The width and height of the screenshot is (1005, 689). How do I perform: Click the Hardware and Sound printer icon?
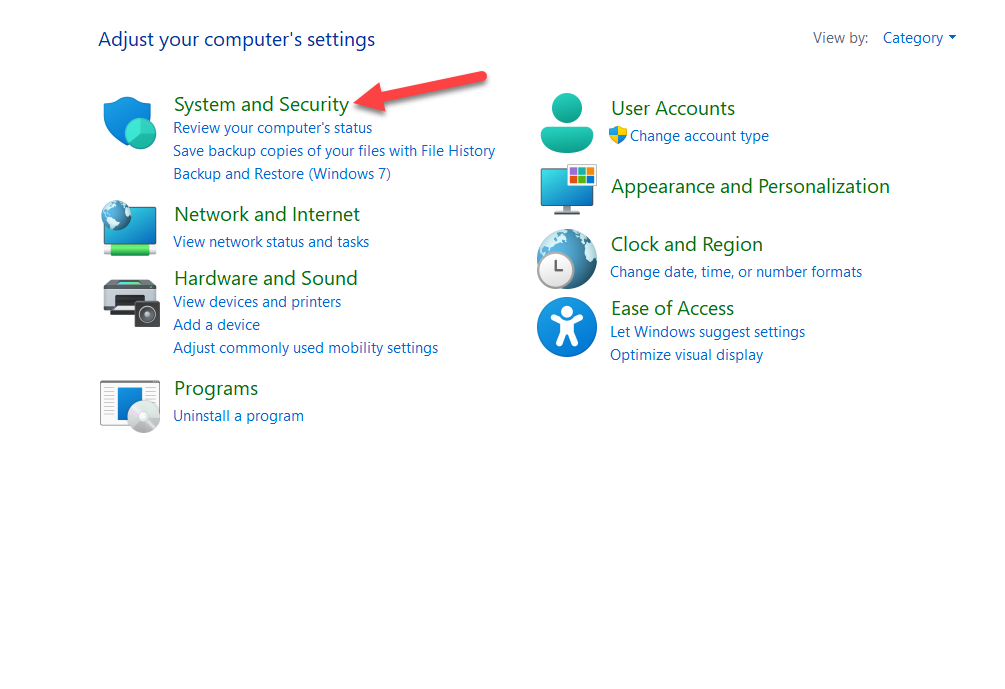coord(130,301)
